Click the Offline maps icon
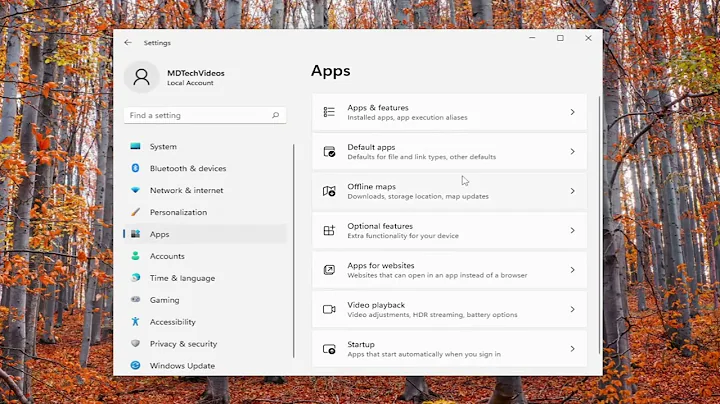This screenshot has width=720, height=404. tap(329, 191)
